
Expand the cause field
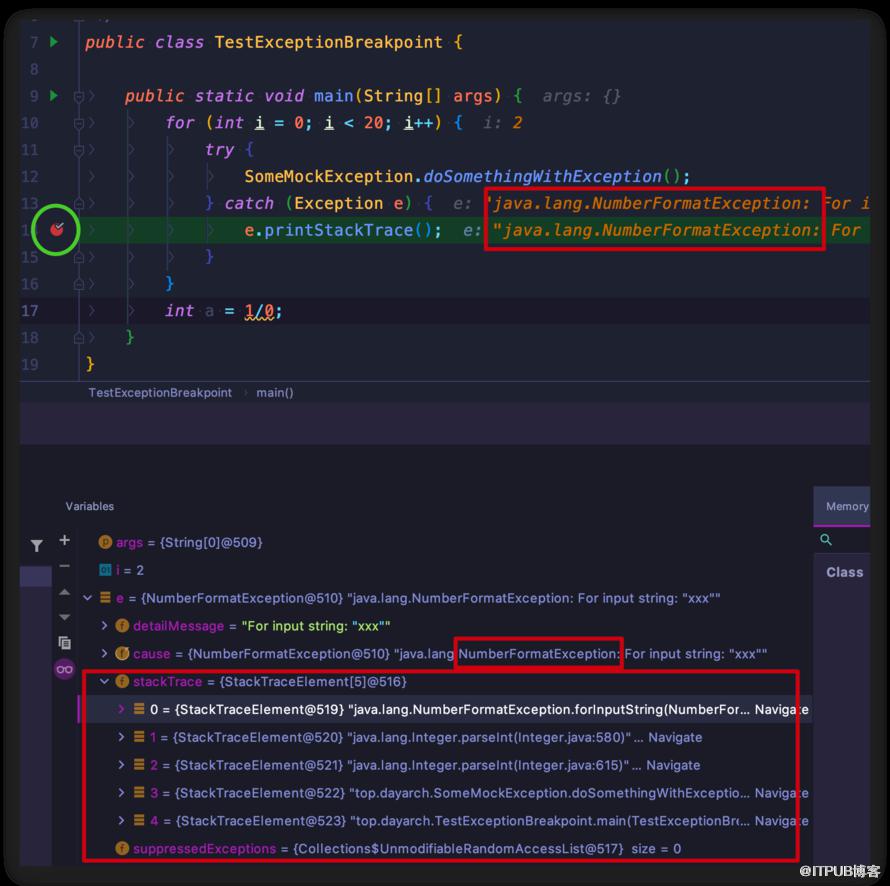[x=104, y=653]
